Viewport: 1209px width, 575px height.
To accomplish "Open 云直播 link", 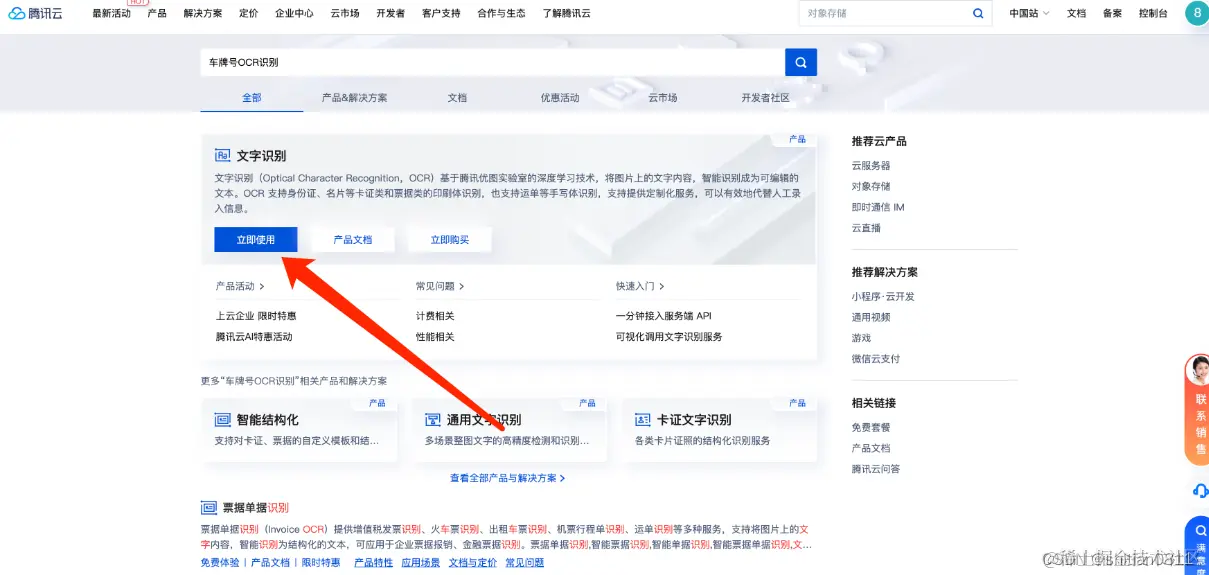I will coord(866,228).
